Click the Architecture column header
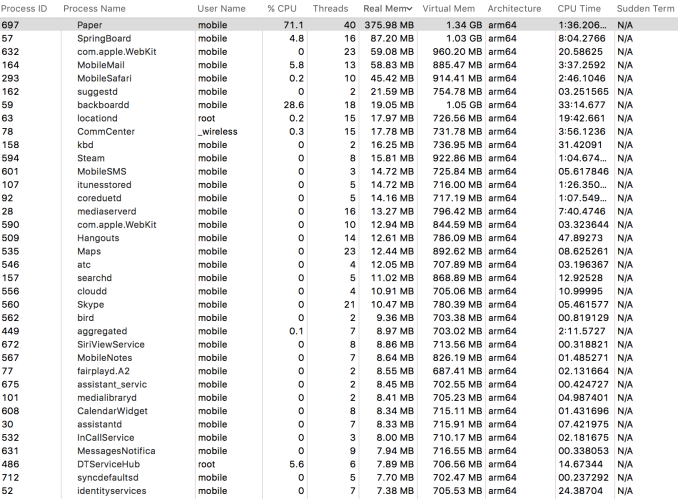 [x=514, y=9]
